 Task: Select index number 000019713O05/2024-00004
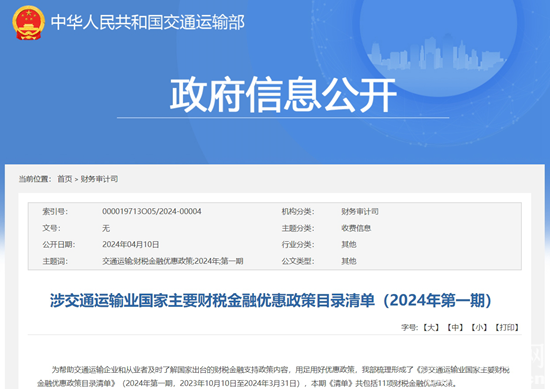[x=152, y=211]
